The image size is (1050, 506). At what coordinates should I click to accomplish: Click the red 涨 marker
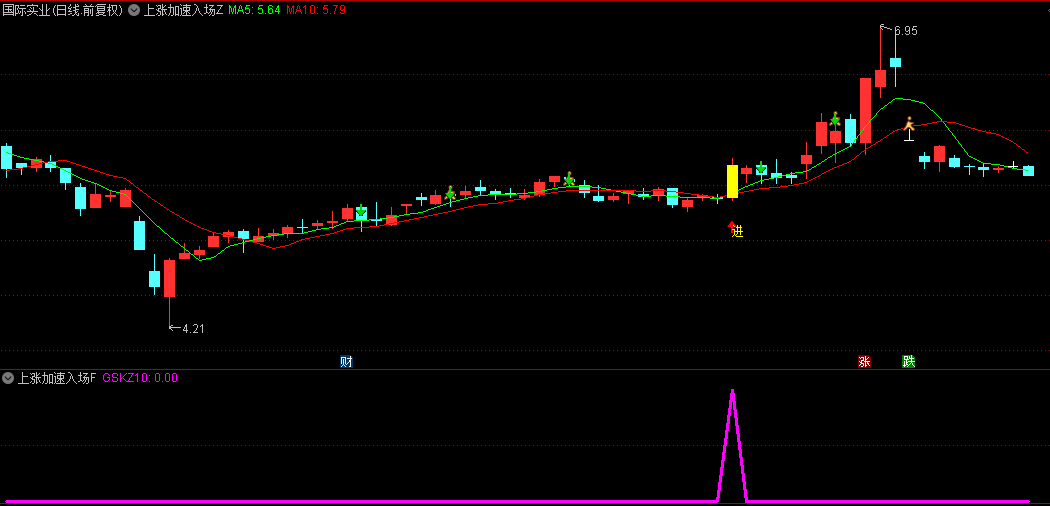[x=865, y=361]
